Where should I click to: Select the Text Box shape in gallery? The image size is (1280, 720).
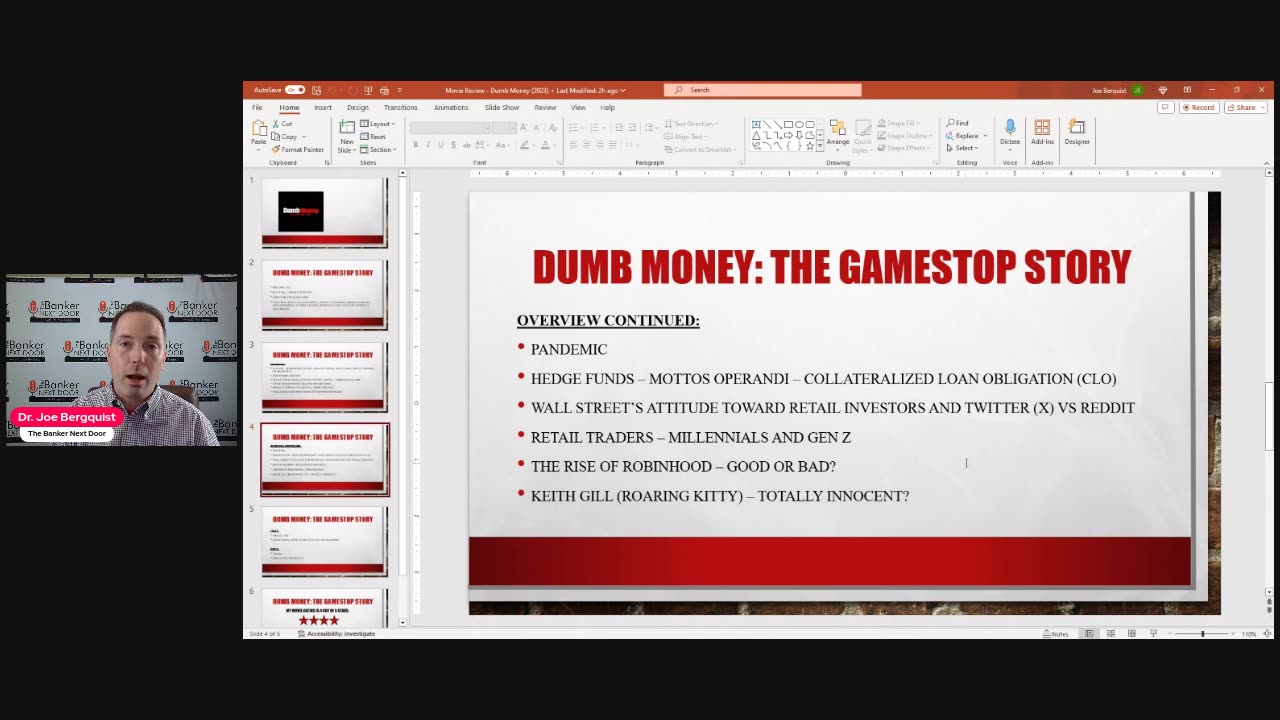click(x=757, y=124)
